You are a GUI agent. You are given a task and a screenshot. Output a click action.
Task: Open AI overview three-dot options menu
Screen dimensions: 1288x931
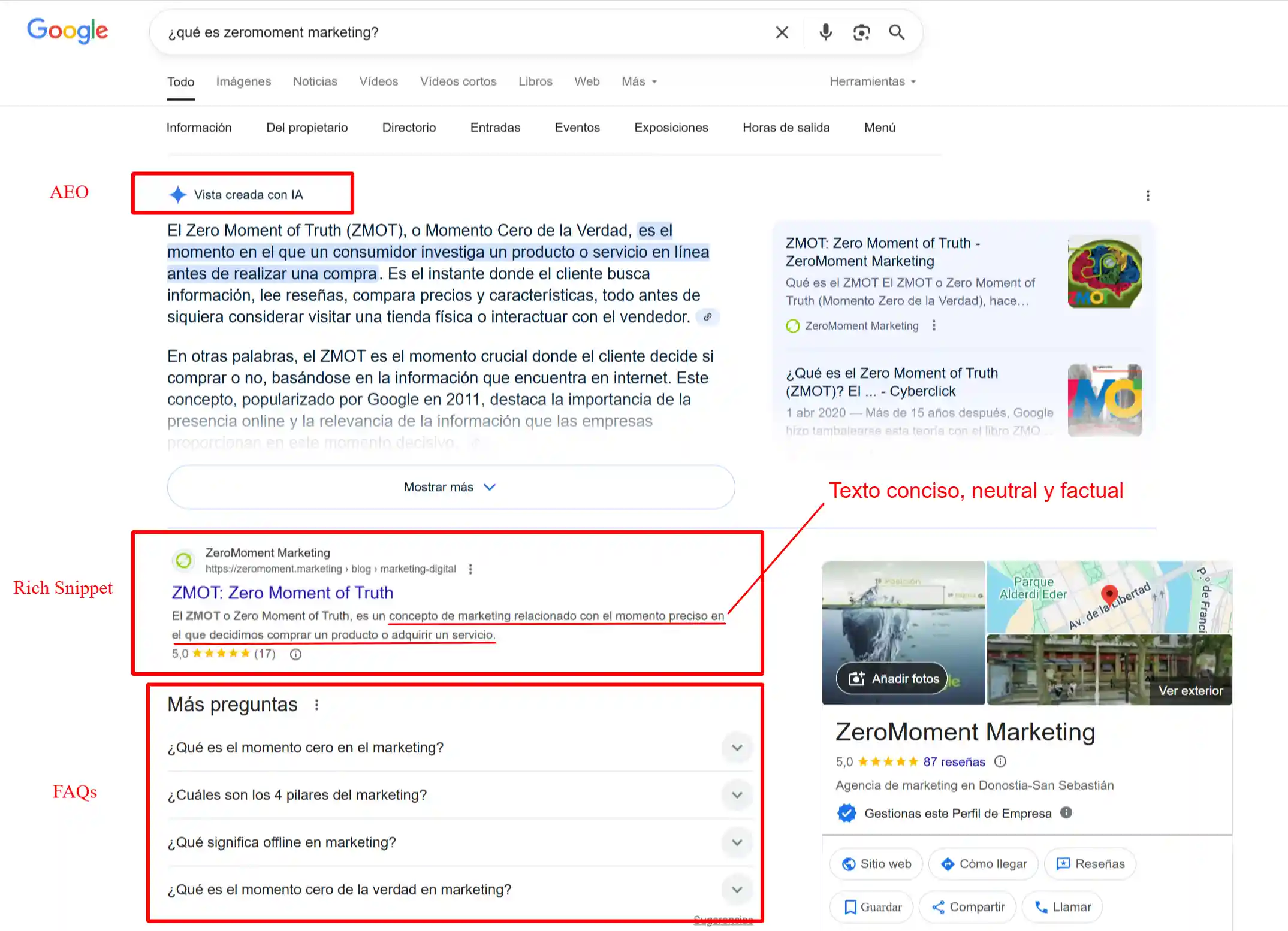1148,195
